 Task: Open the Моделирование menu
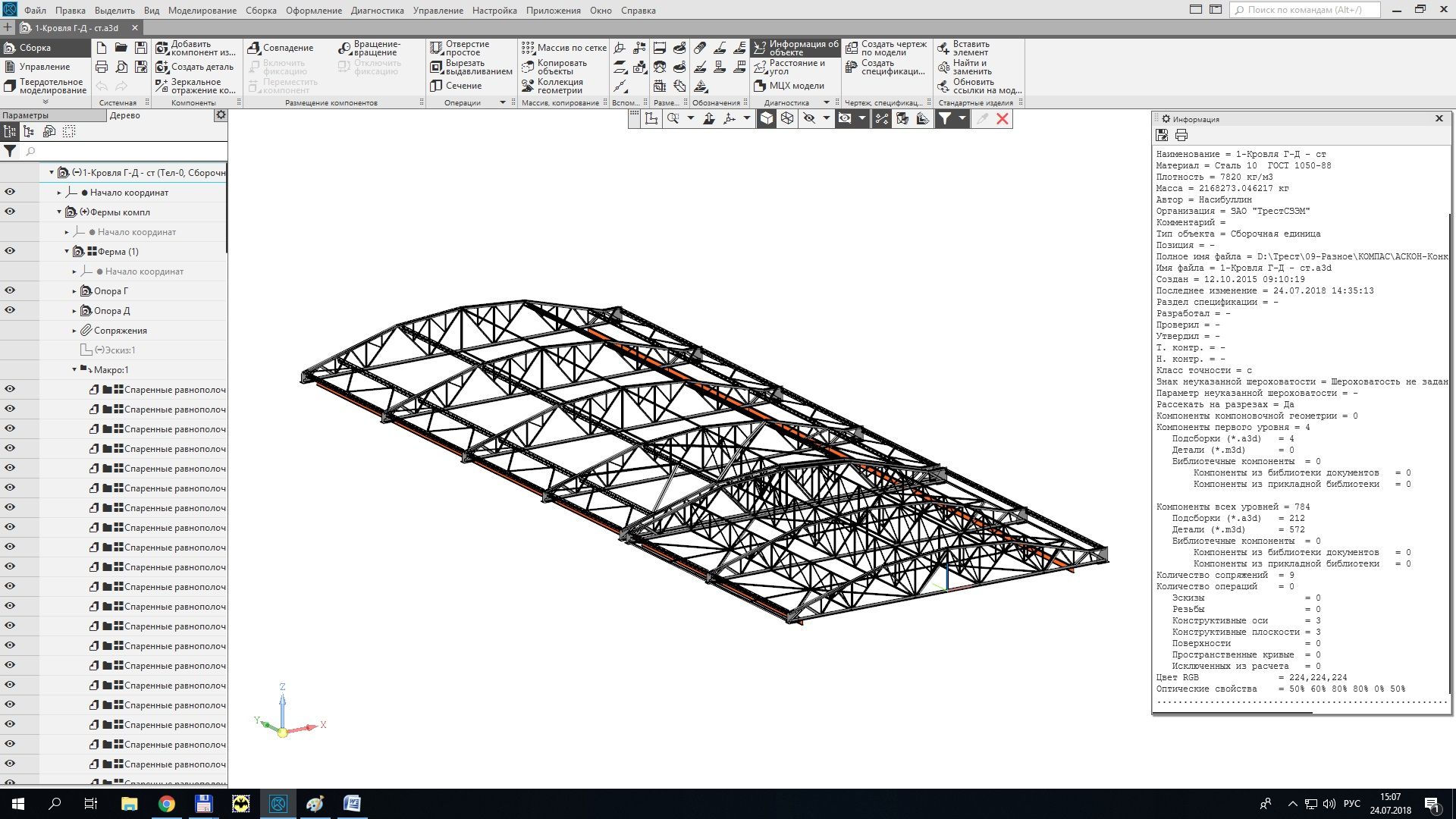coord(202,11)
